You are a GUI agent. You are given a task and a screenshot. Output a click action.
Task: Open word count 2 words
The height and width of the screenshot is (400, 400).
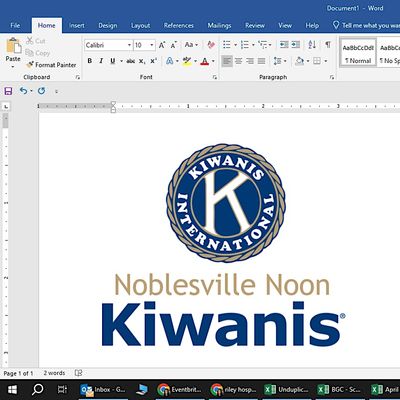click(54, 373)
